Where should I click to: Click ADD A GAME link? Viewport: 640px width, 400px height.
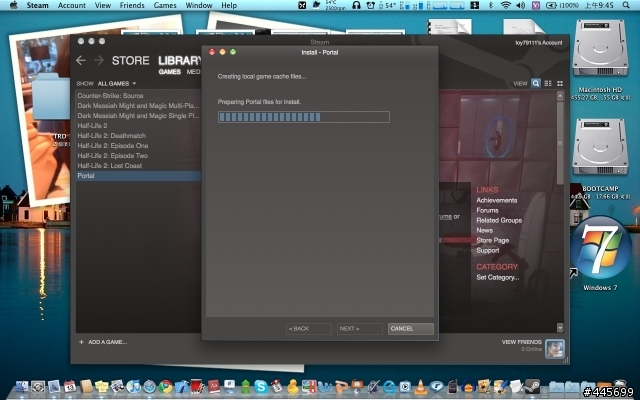(x=107, y=342)
